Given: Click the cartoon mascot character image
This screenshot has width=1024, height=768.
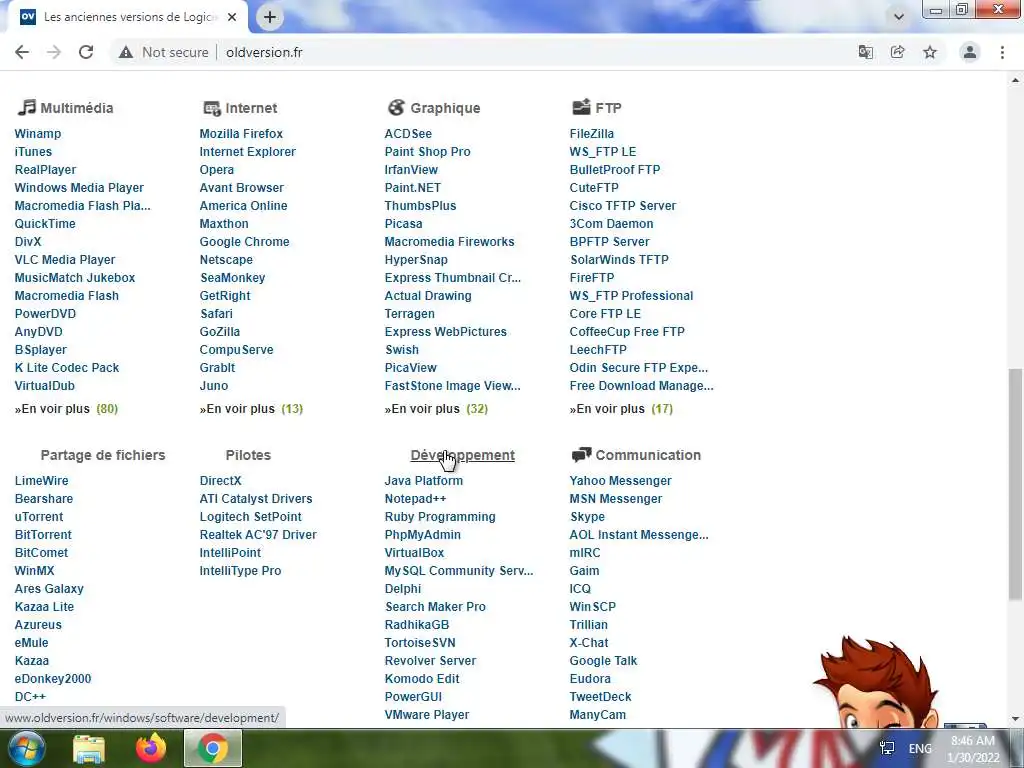Looking at the screenshot, I should click(x=876, y=683).
